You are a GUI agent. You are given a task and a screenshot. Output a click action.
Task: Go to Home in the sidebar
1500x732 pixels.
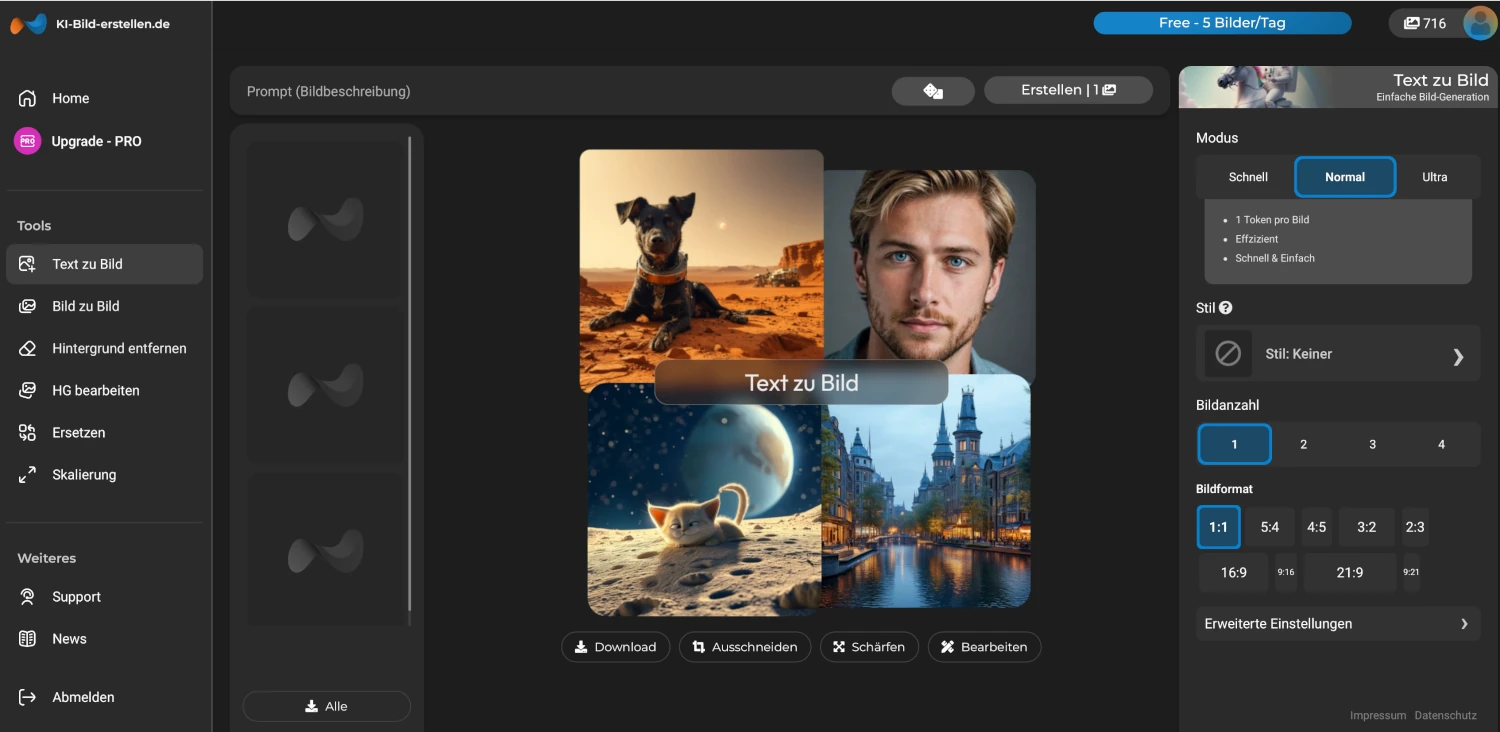tap(71, 98)
